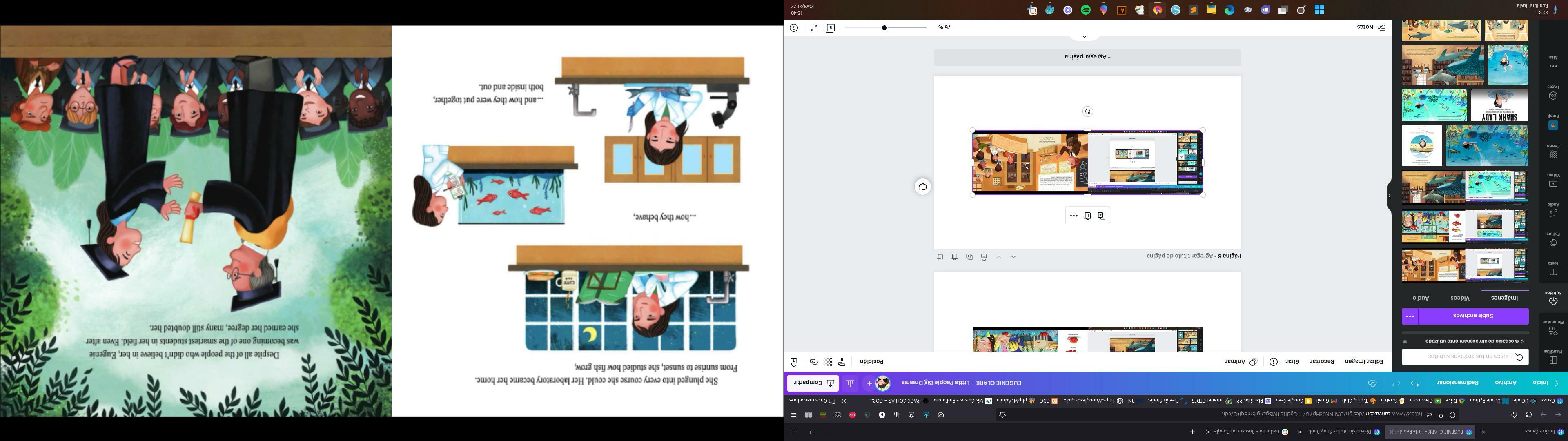The image size is (1568, 441).
Task: Click the Agregar página button
Action: (1088, 57)
